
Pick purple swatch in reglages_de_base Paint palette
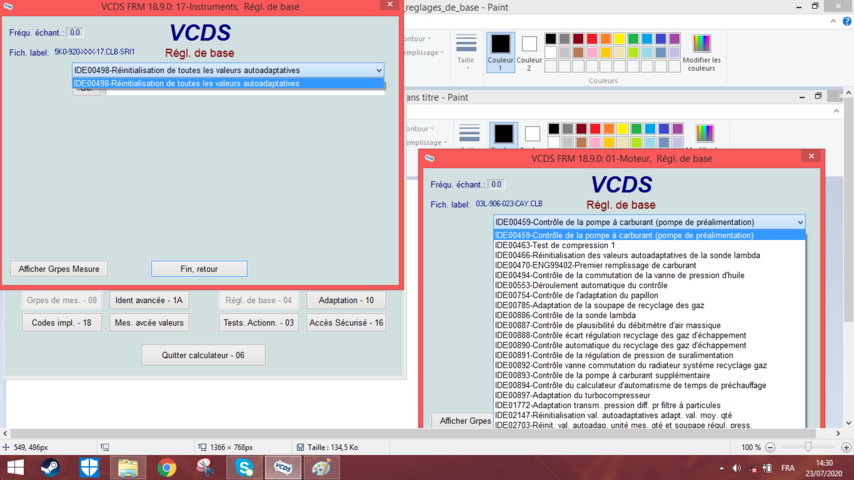click(x=674, y=39)
